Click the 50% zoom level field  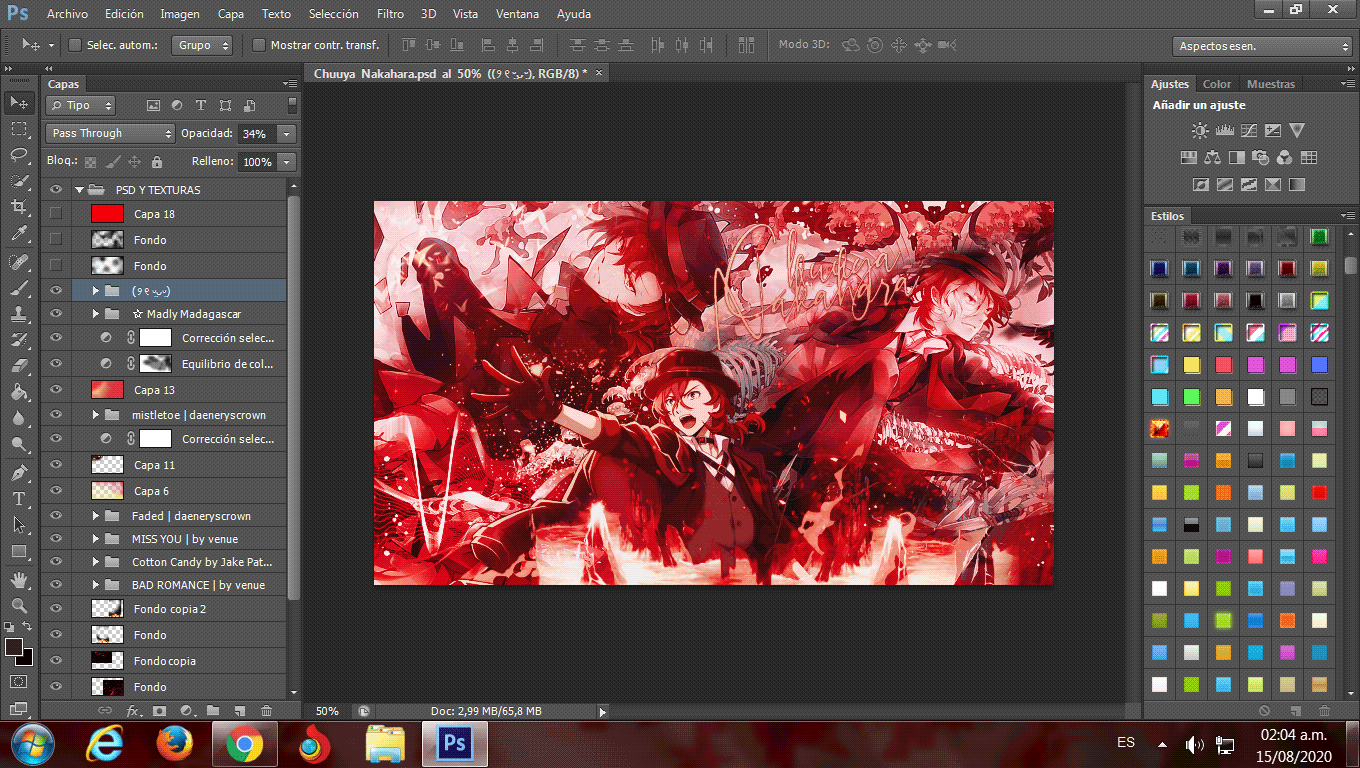[328, 711]
